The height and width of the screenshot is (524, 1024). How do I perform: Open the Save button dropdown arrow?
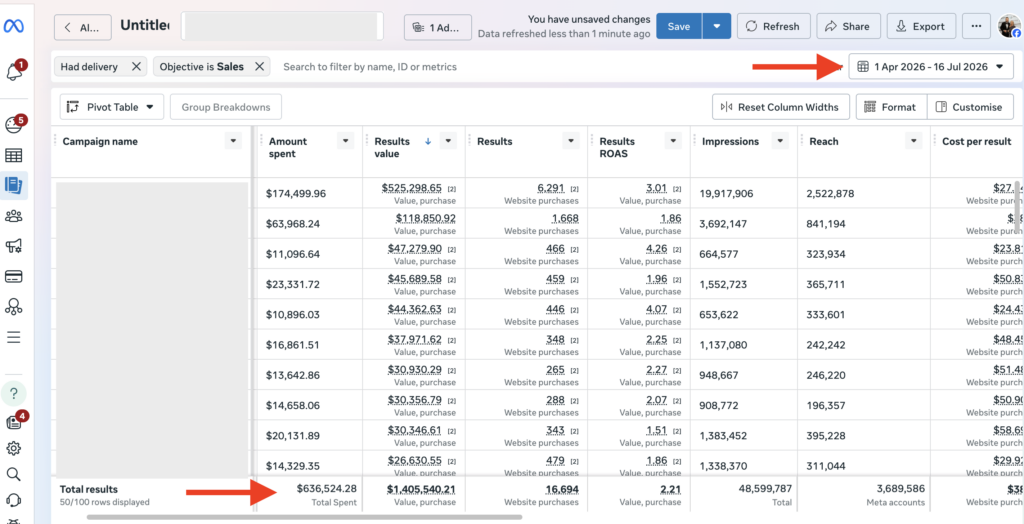point(716,26)
